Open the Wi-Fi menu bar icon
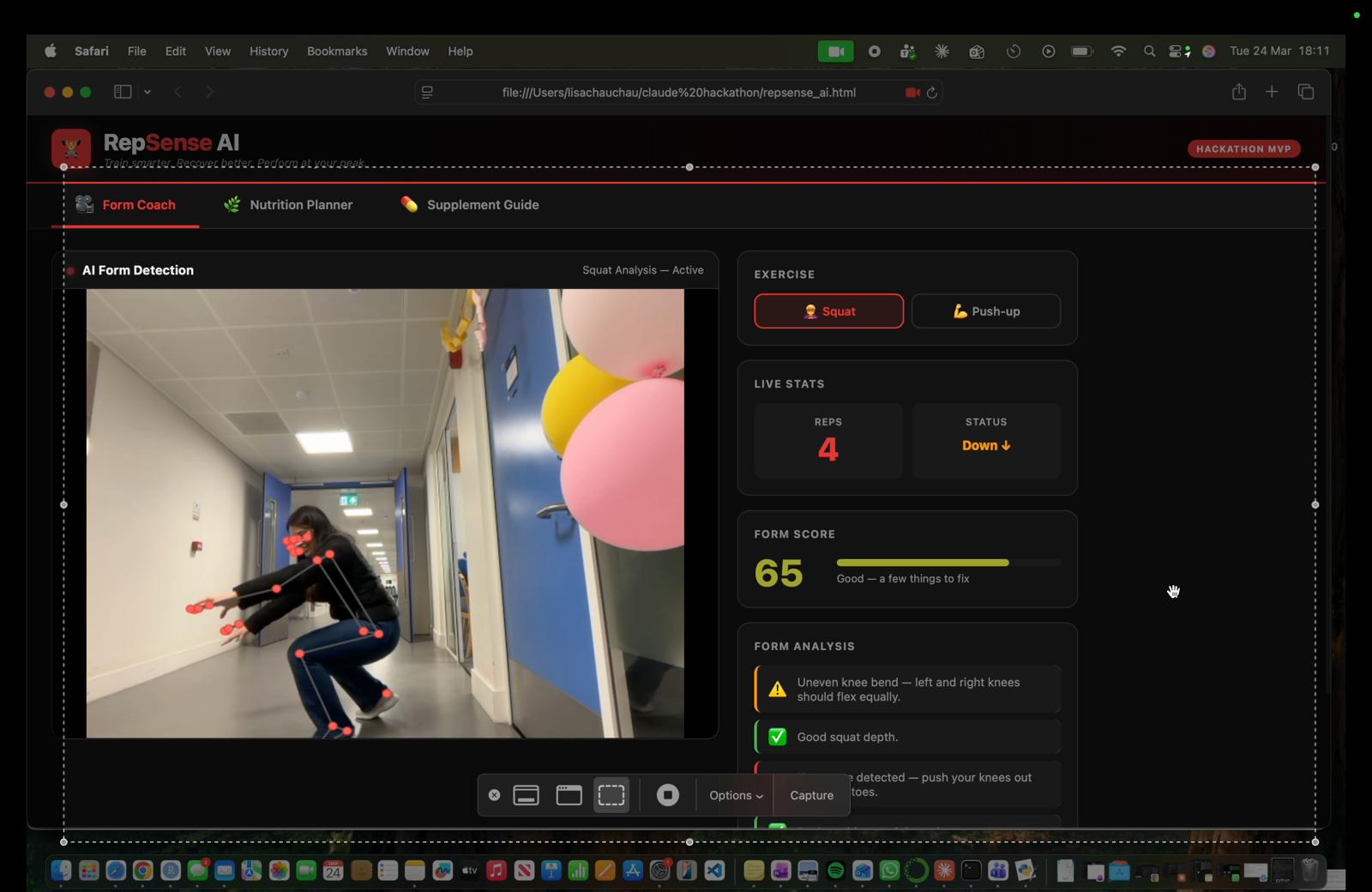 (x=1118, y=51)
